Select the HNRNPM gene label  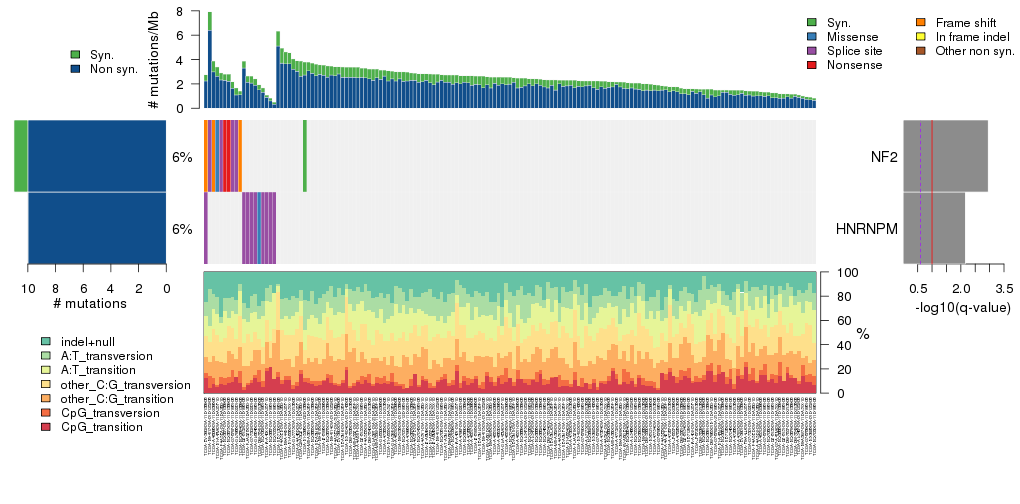866,229
